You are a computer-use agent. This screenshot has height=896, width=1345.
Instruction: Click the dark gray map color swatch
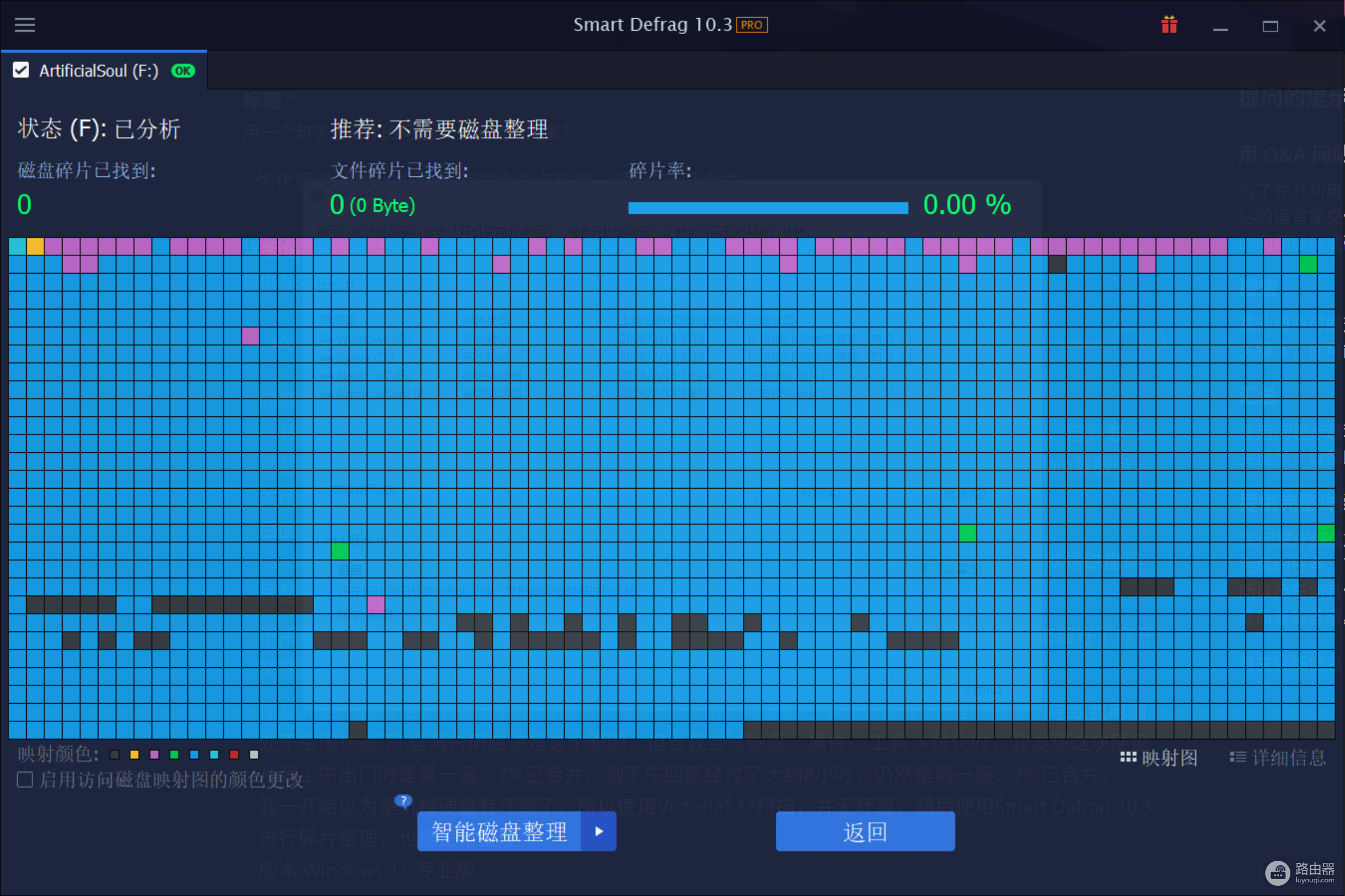(x=115, y=755)
